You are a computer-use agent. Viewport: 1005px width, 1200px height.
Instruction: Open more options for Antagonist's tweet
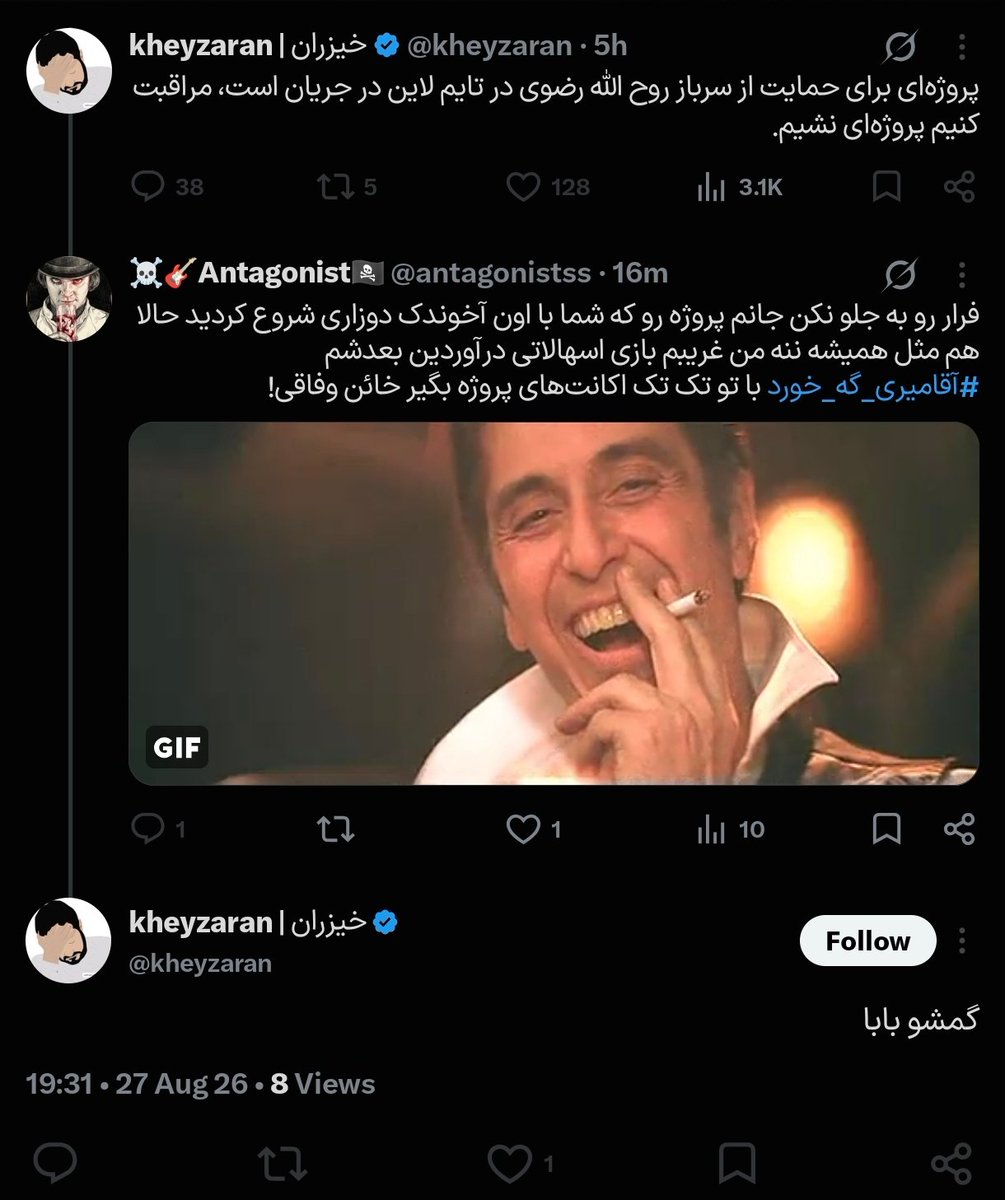tap(963, 273)
